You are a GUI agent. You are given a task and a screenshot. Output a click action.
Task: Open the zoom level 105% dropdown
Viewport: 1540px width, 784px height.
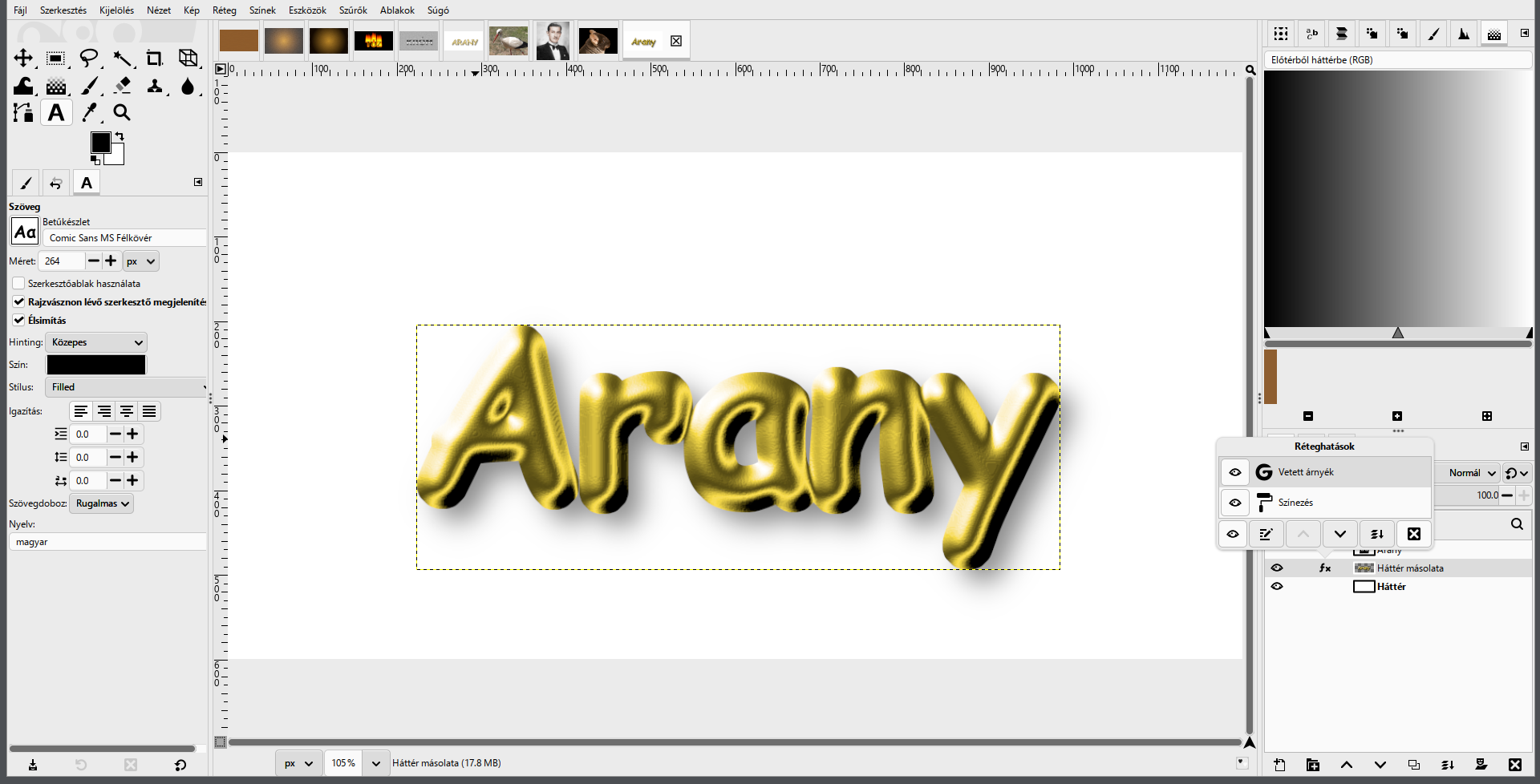375,763
